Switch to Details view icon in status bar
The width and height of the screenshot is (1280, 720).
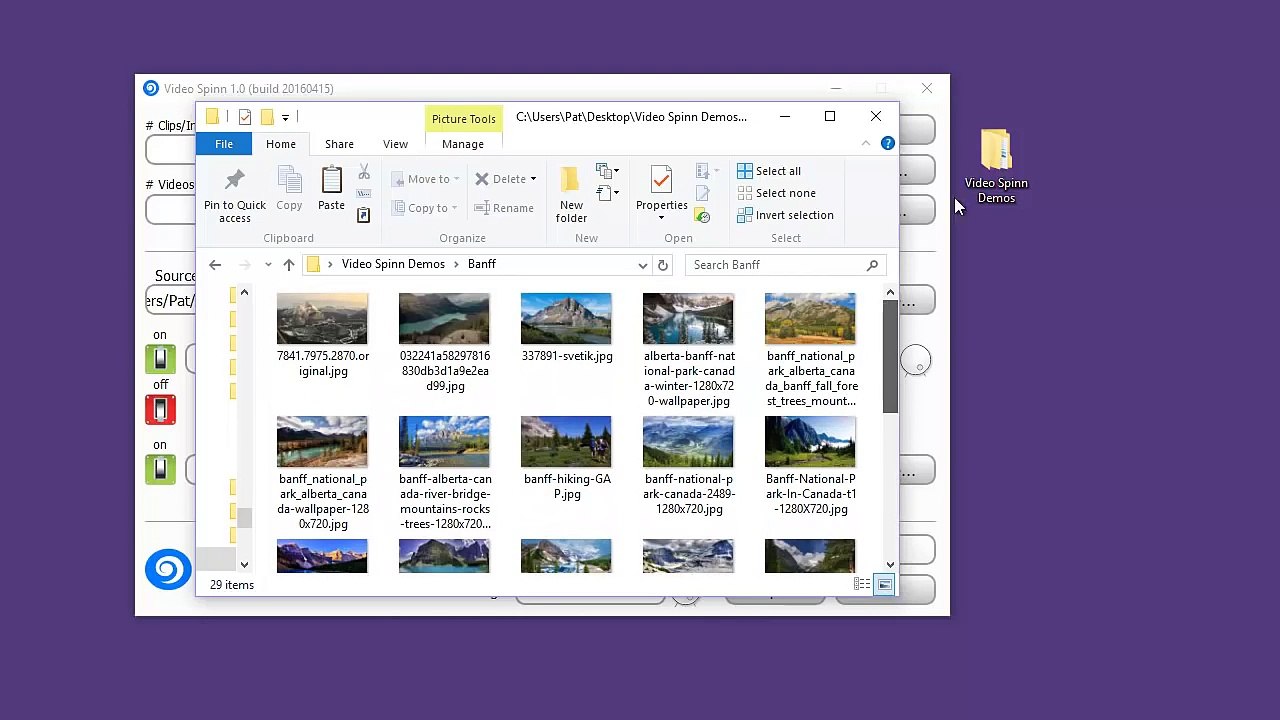click(x=862, y=584)
